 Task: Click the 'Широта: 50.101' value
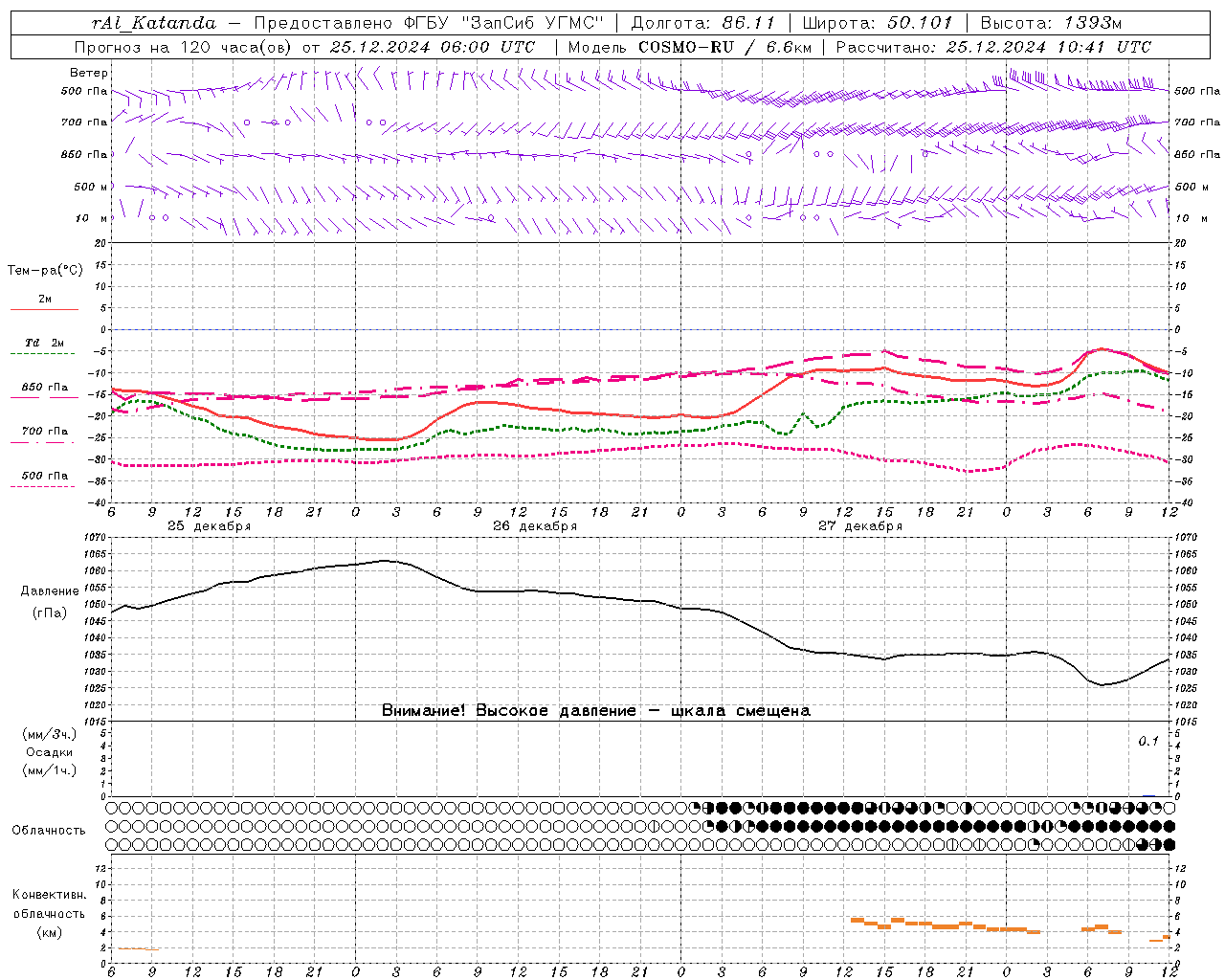(x=878, y=23)
